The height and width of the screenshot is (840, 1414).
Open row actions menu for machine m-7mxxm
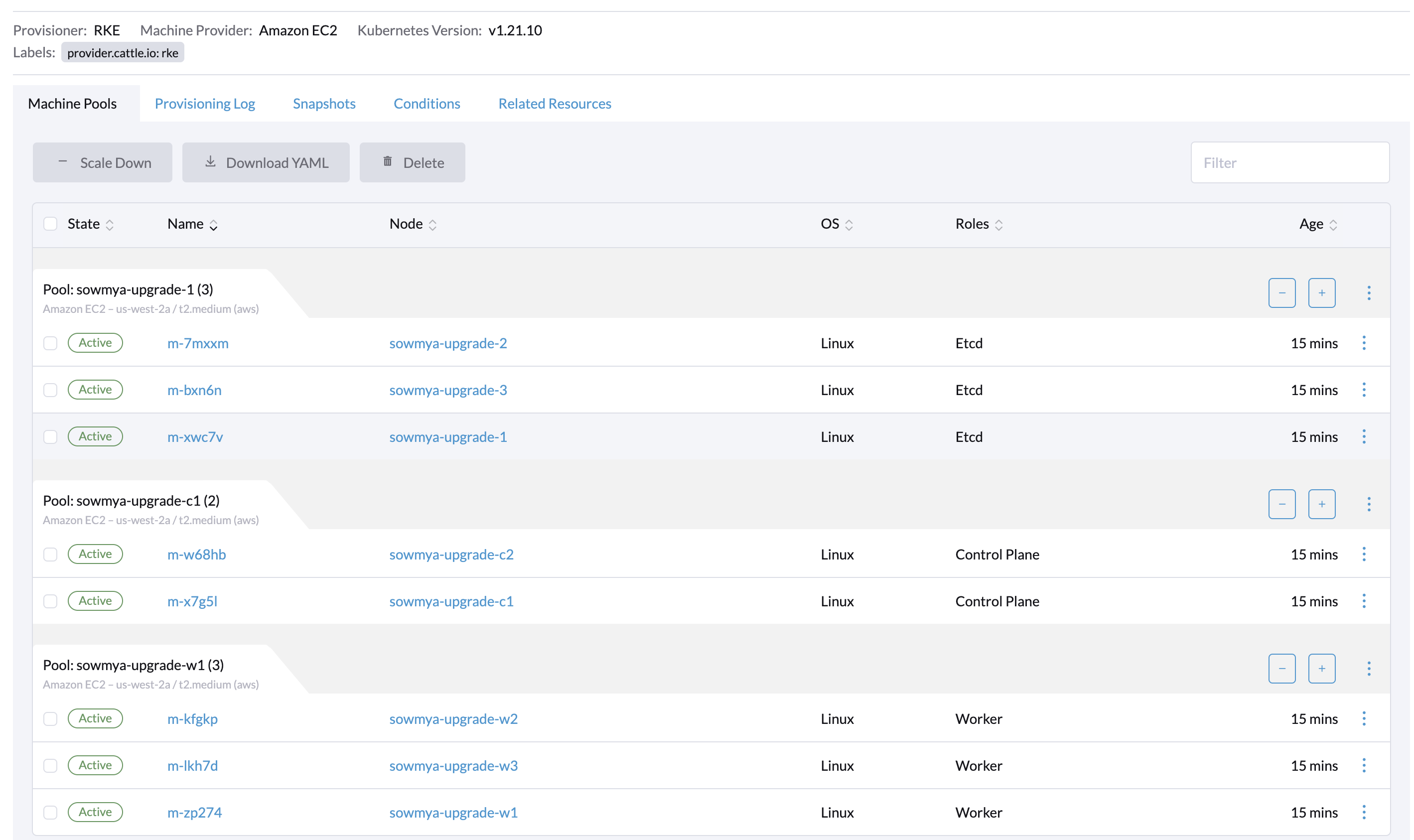1364,342
